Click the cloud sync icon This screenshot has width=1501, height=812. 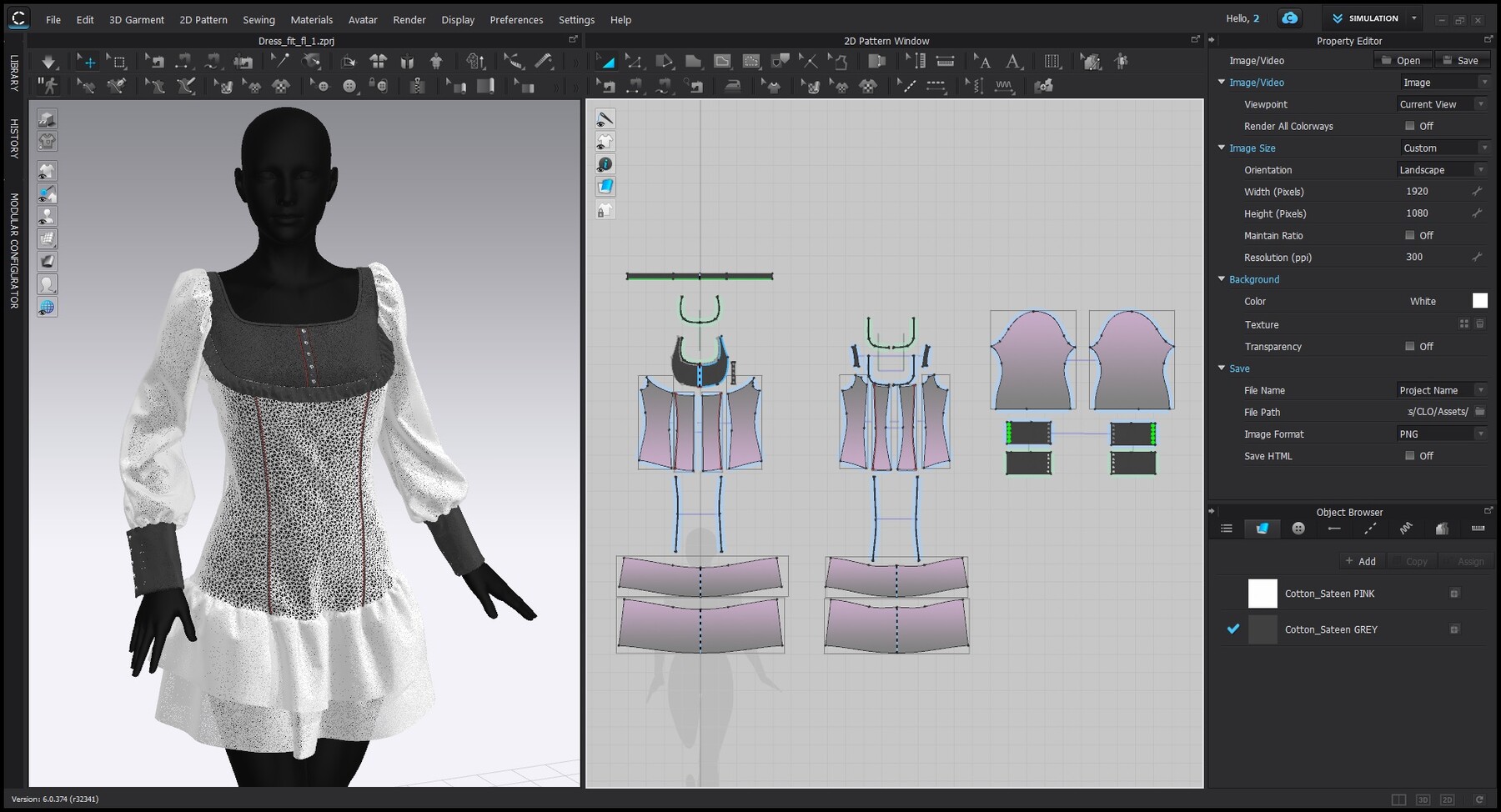click(1290, 18)
